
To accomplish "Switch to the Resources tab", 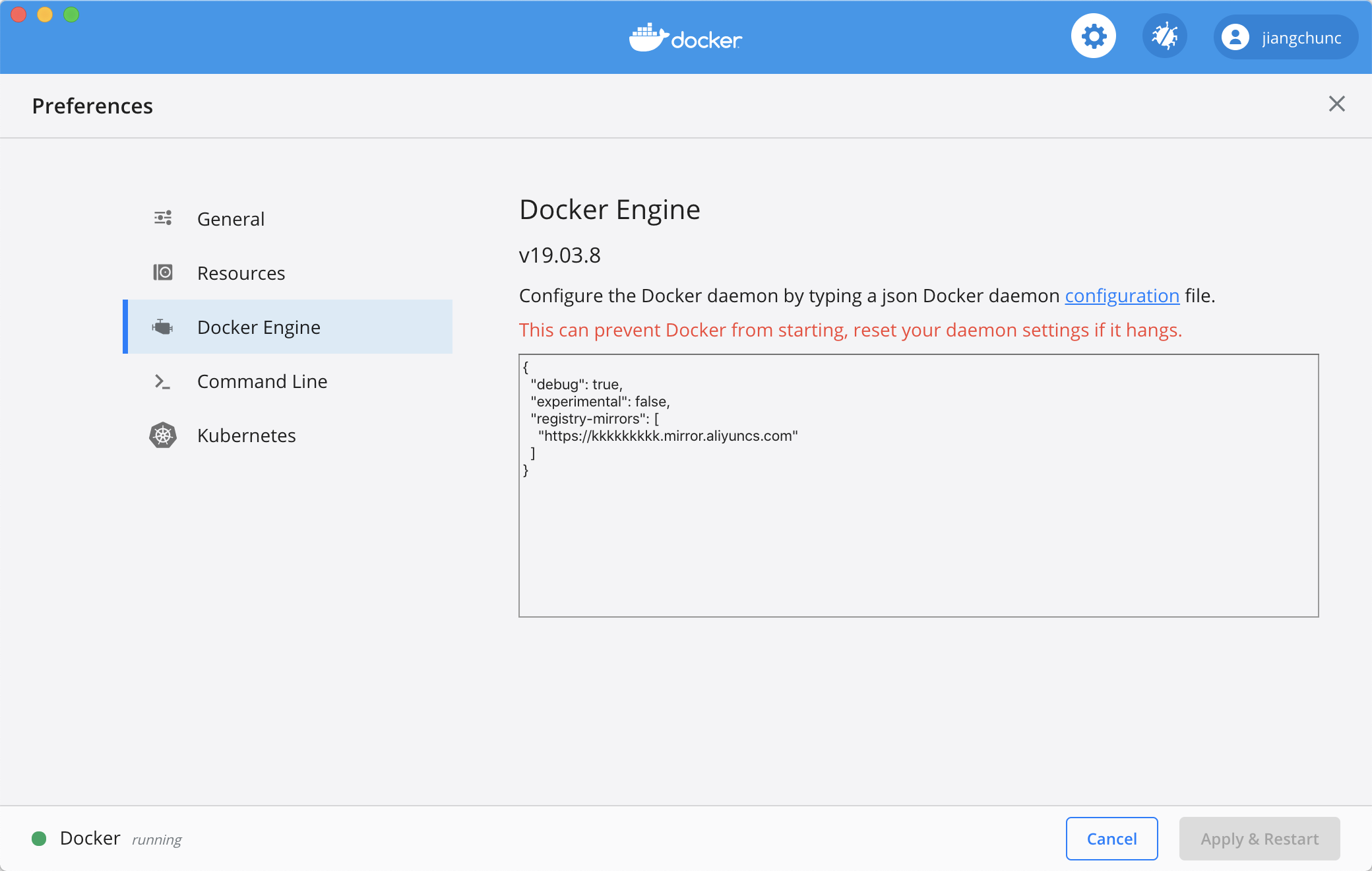I will (x=241, y=273).
